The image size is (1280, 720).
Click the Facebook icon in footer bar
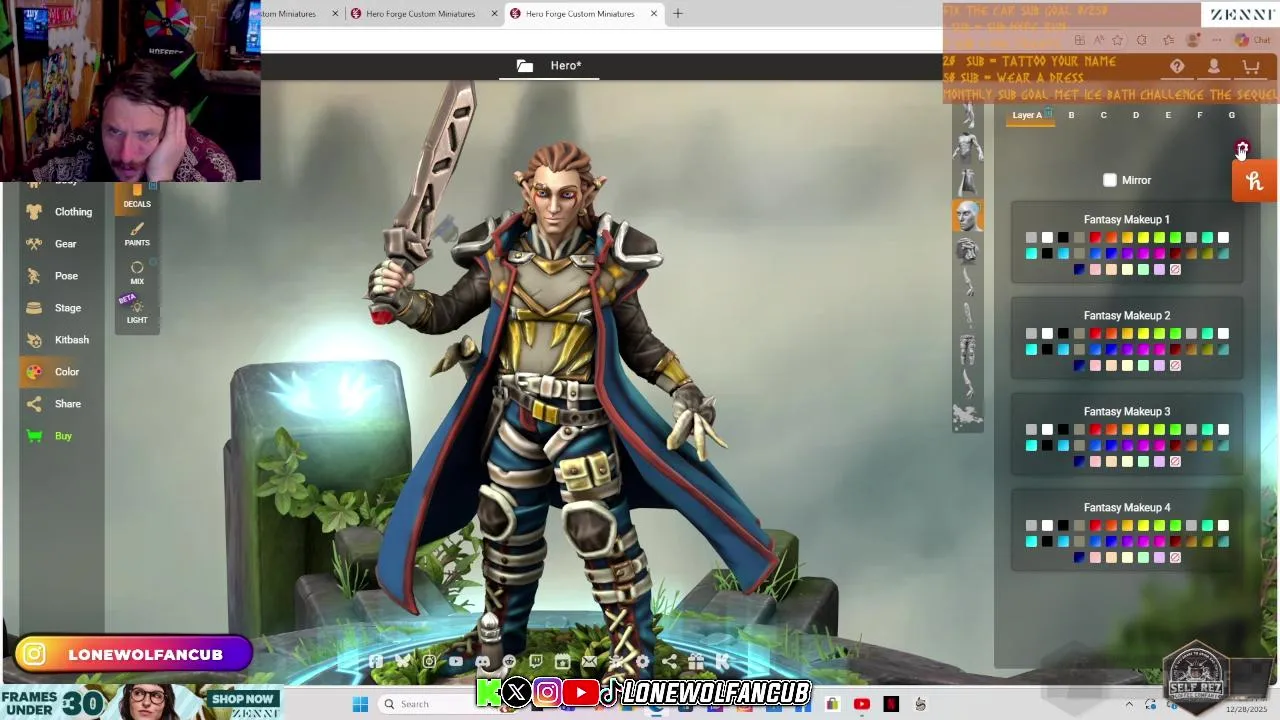[375, 661]
